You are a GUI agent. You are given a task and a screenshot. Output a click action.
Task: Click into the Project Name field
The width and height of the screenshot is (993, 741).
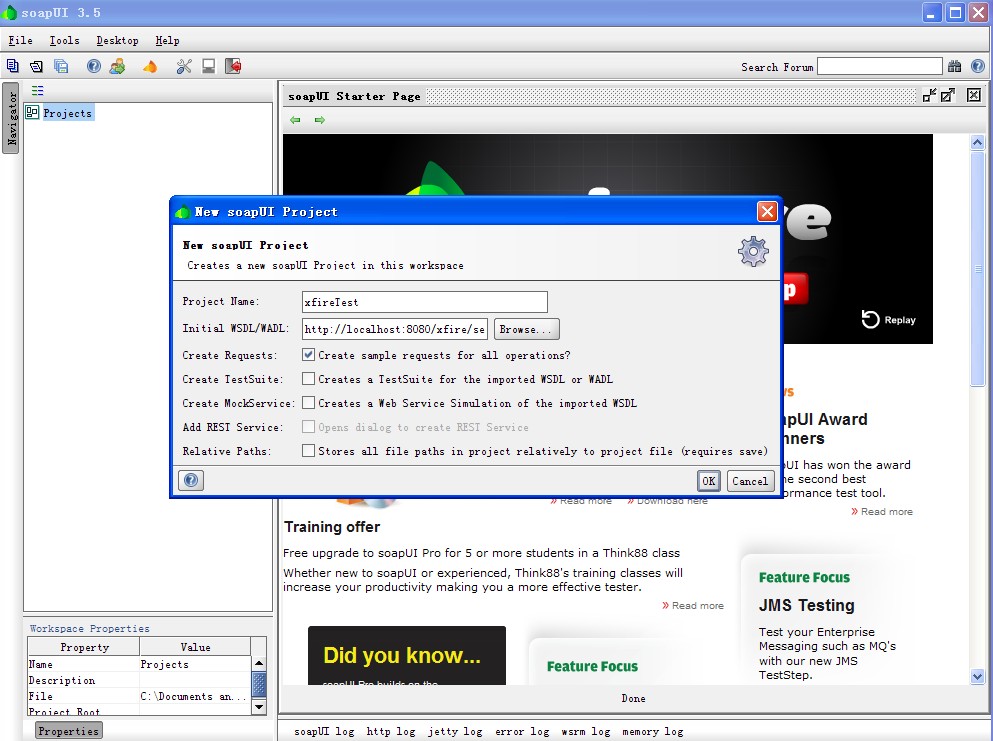point(425,302)
